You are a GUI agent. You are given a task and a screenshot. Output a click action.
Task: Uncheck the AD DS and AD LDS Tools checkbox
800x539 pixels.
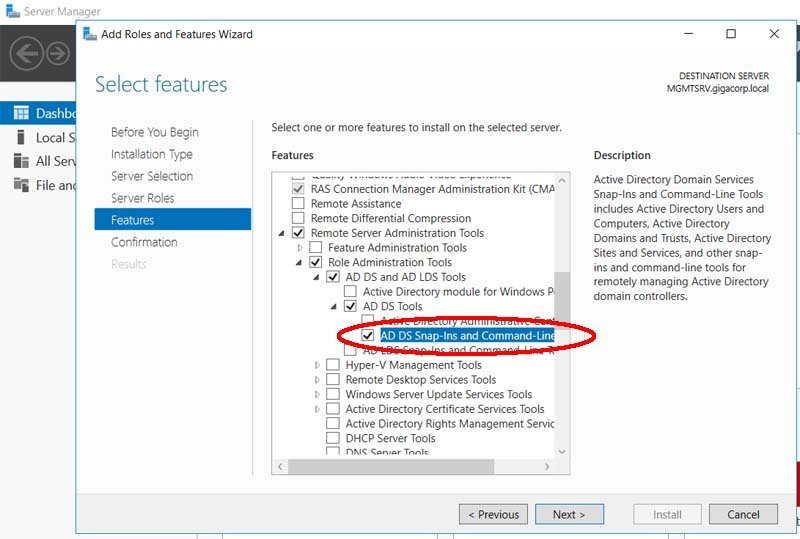[x=333, y=277]
